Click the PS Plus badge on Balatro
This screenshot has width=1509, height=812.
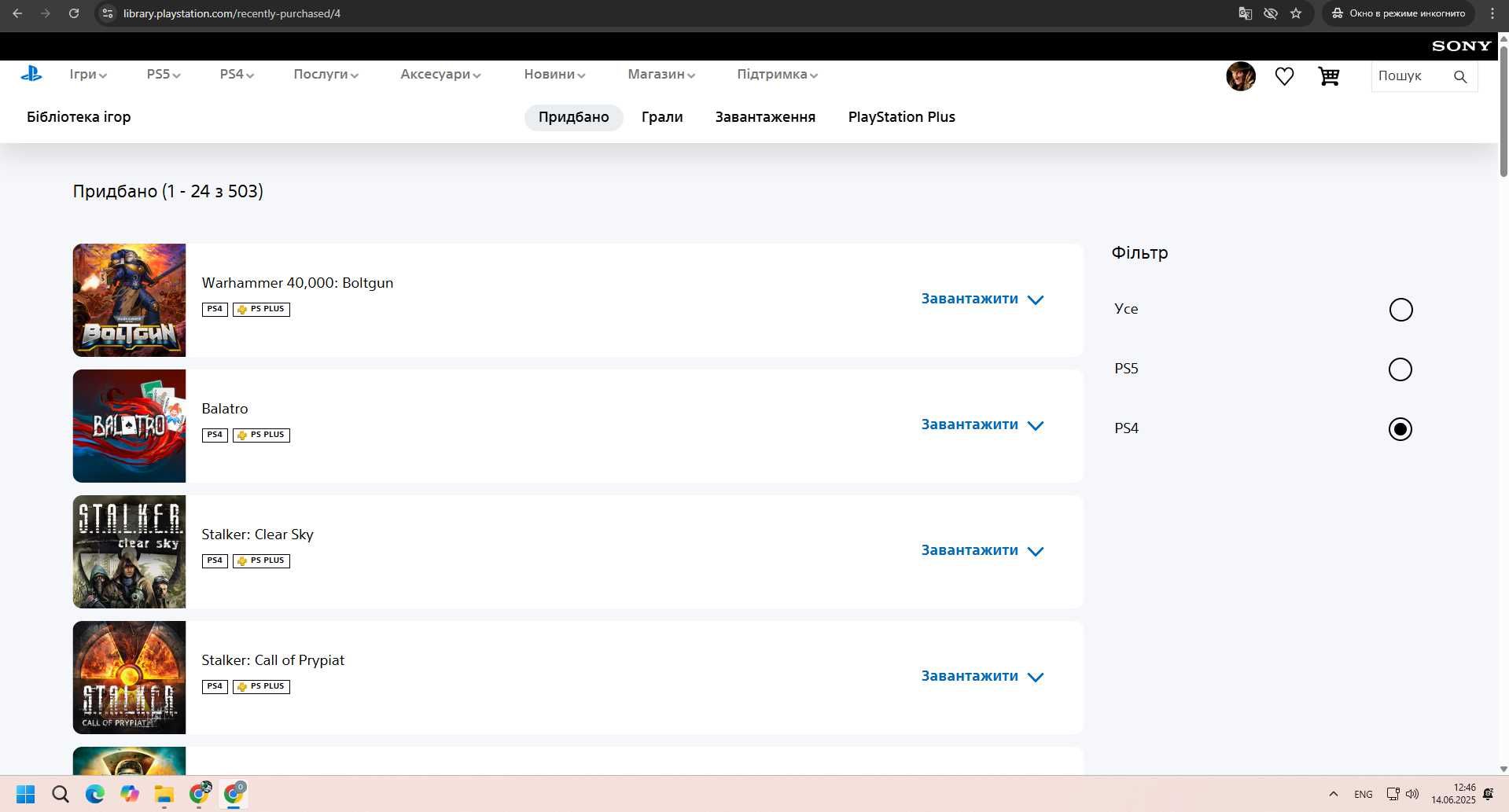pos(261,435)
